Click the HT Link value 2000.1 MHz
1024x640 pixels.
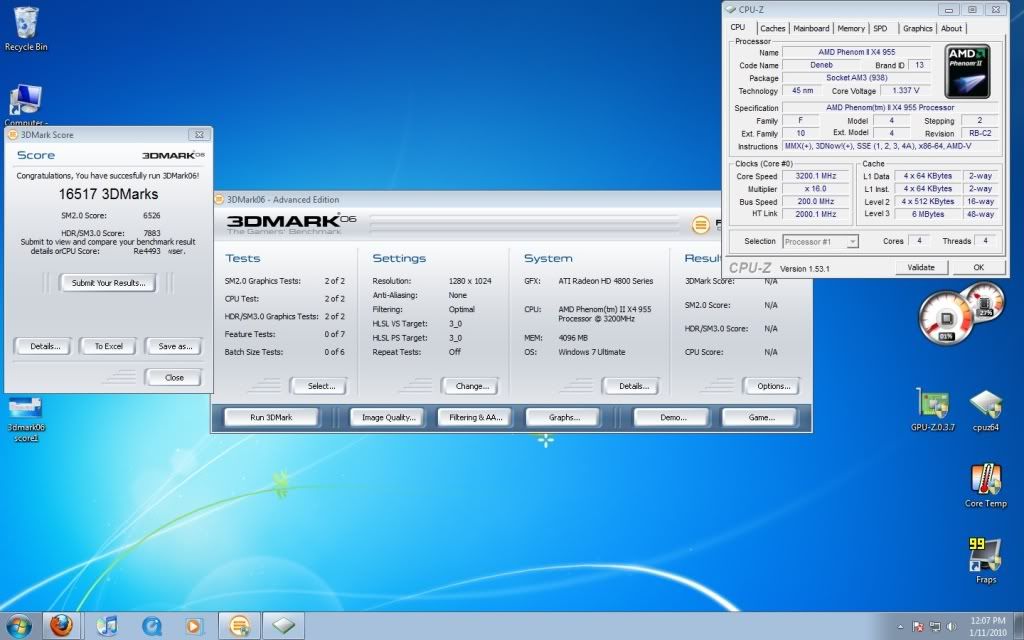pyautogui.click(x=815, y=214)
